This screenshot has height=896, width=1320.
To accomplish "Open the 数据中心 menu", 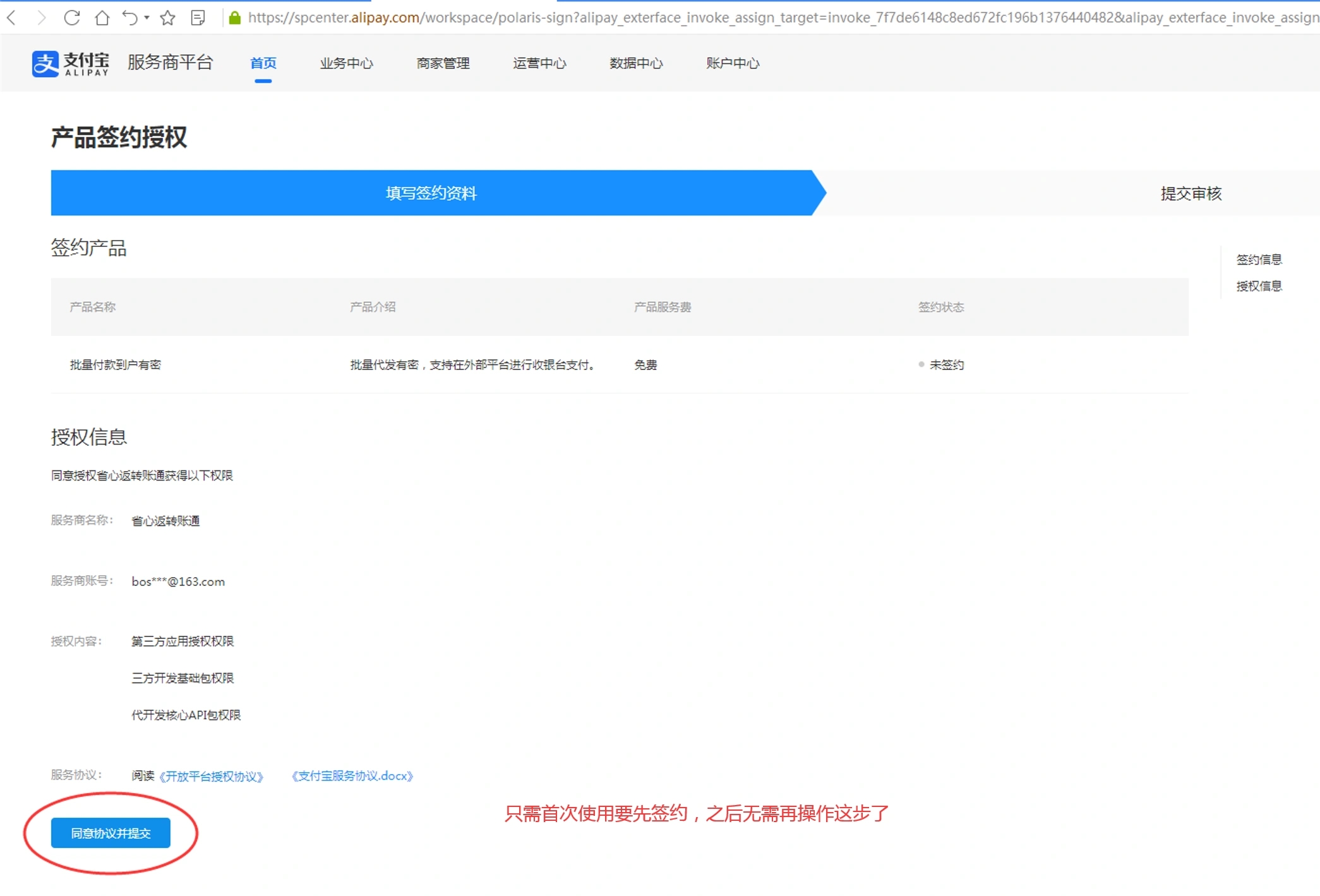I will pos(636,63).
